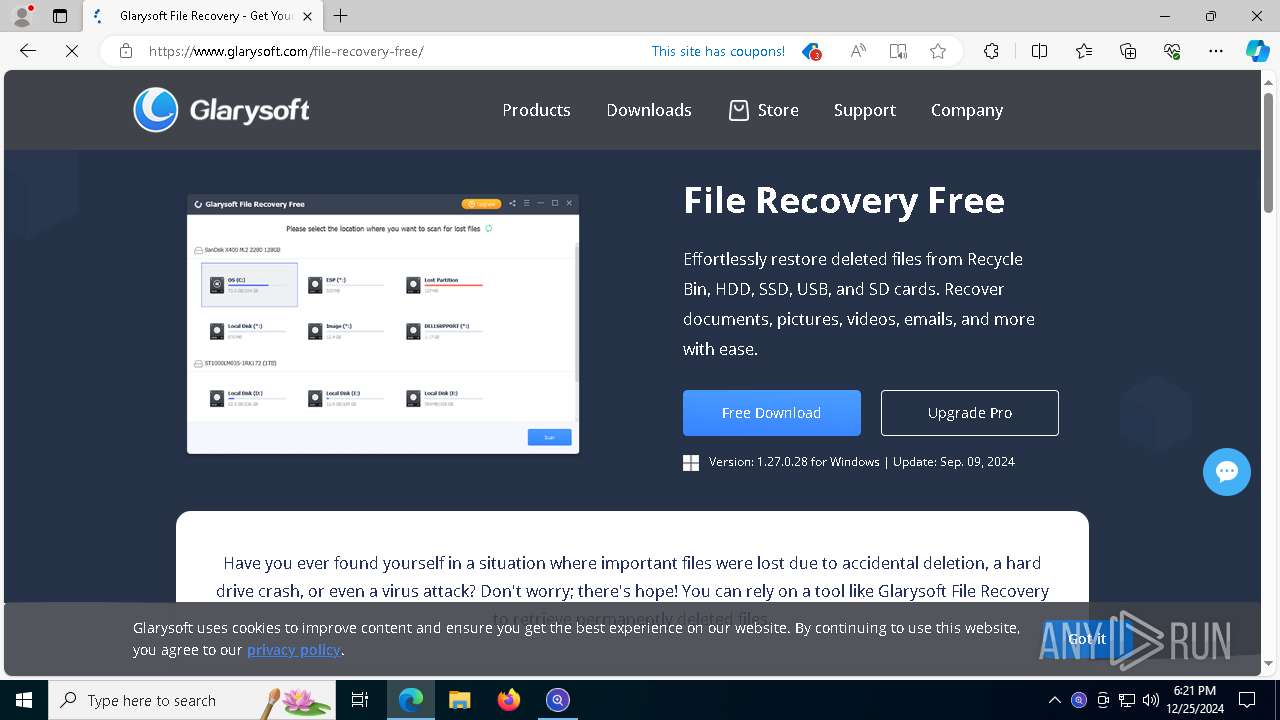Screen dimensions: 1280x720
Task: Click the File Recovery app screenshot
Action: coord(383,324)
